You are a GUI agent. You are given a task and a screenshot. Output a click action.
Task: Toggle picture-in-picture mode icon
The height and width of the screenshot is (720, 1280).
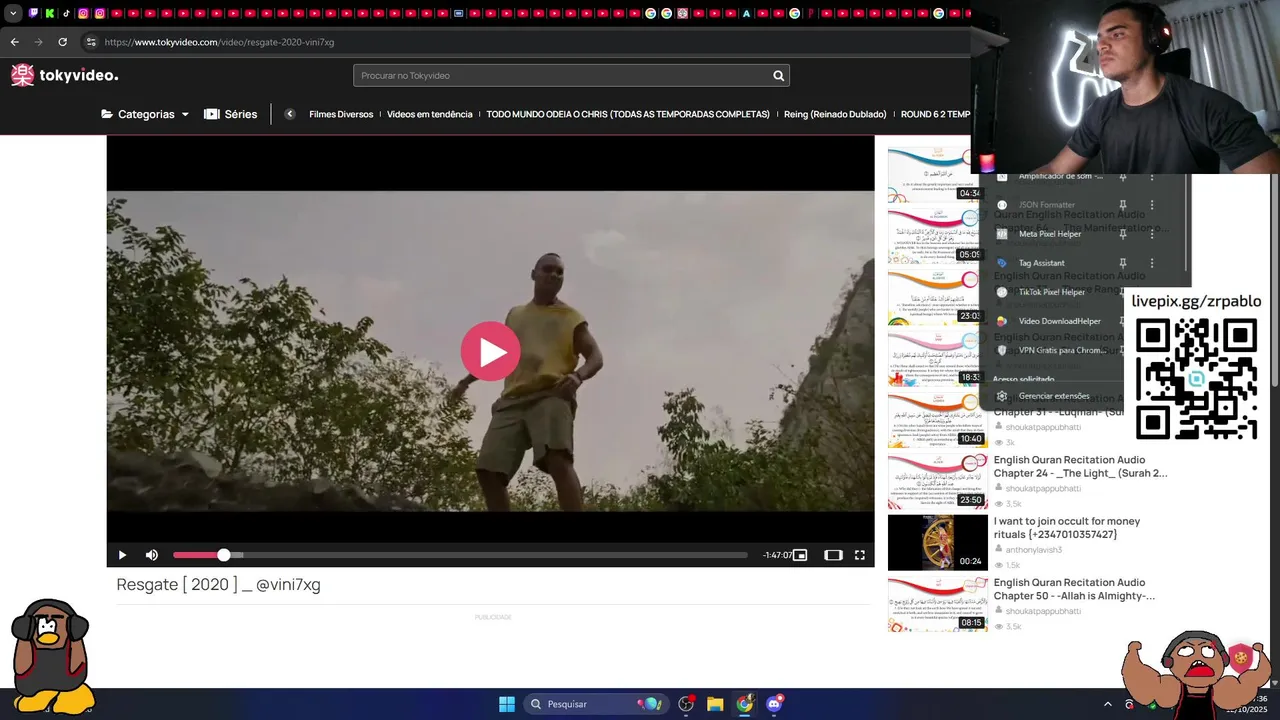[800, 555]
